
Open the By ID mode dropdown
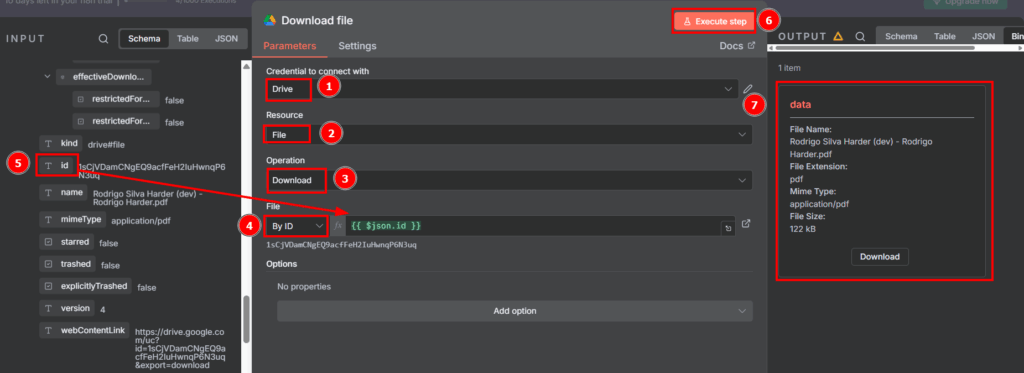296,226
